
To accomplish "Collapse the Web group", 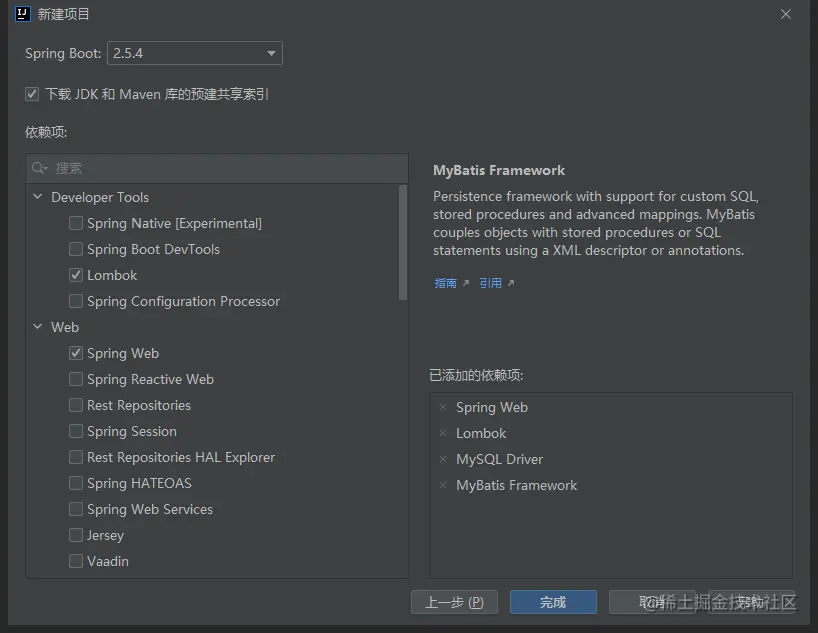I will click(x=38, y=327).
